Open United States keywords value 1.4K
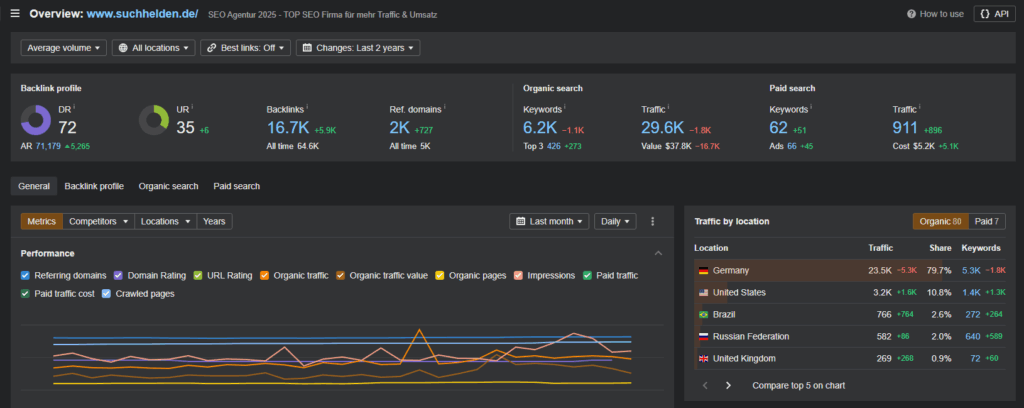 click(x=972, y=292)
